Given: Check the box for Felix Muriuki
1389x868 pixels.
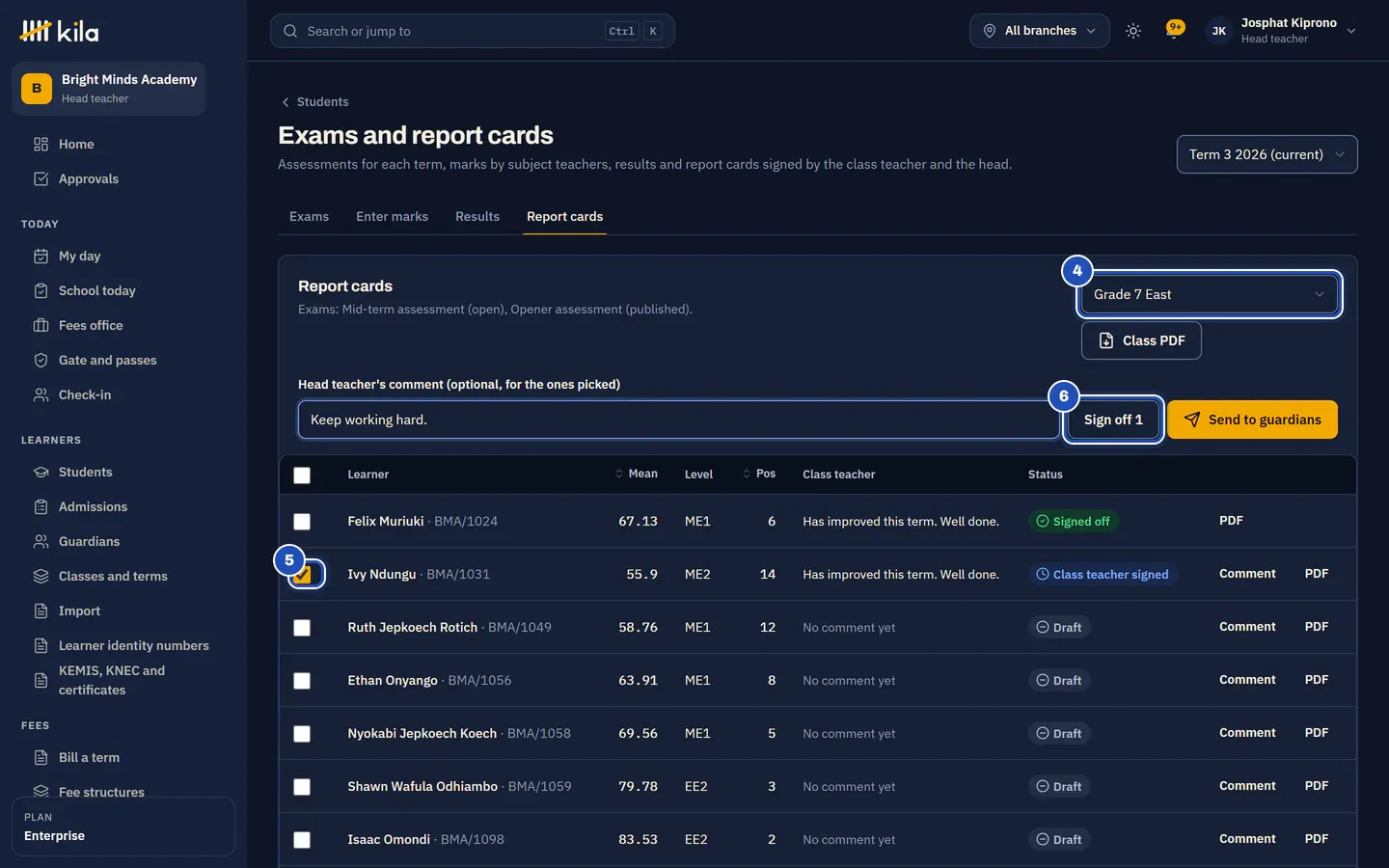Looking at the screenshot, I should tap(302, 522).
